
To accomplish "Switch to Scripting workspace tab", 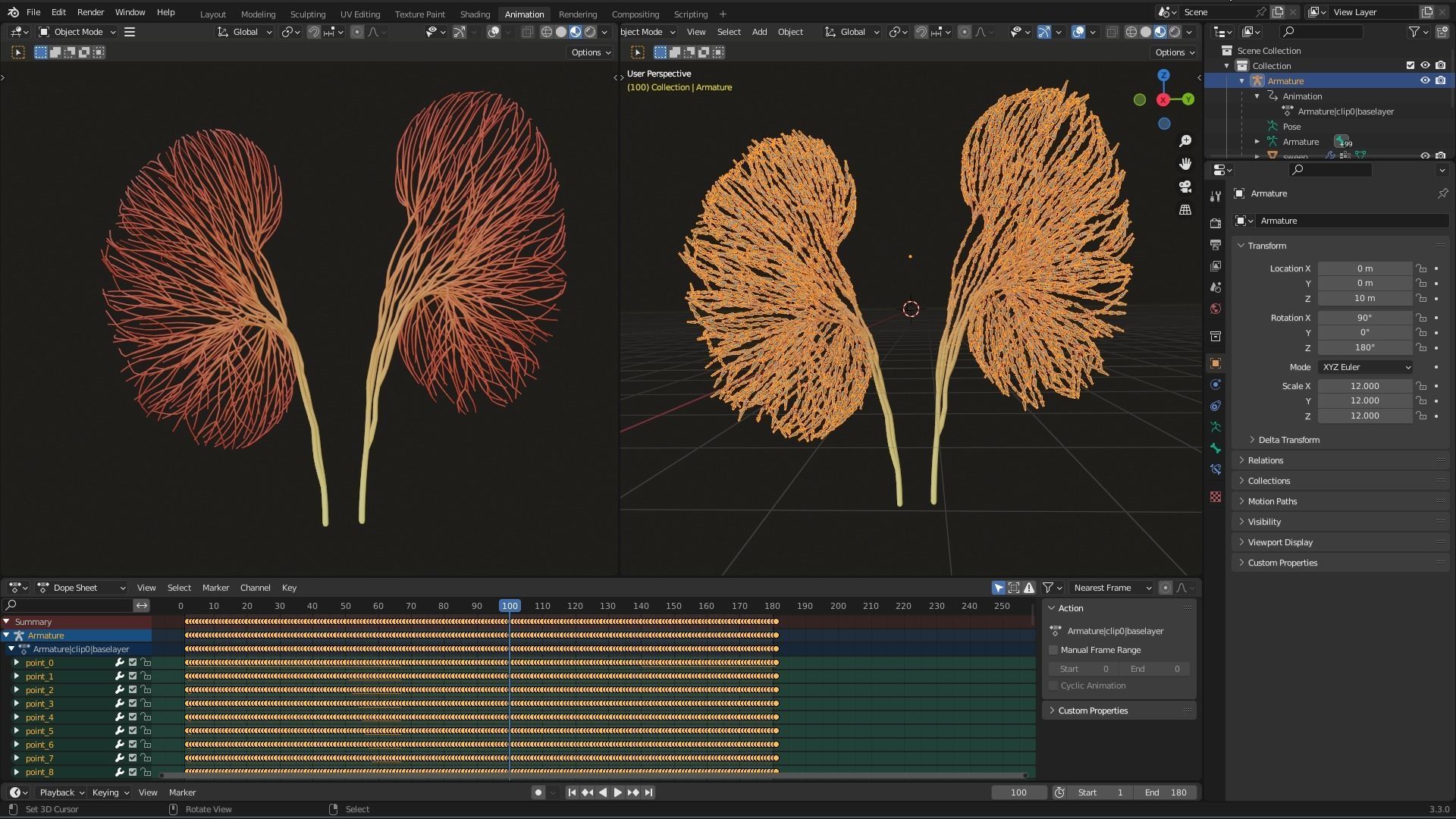I will [x=690, y=14].
